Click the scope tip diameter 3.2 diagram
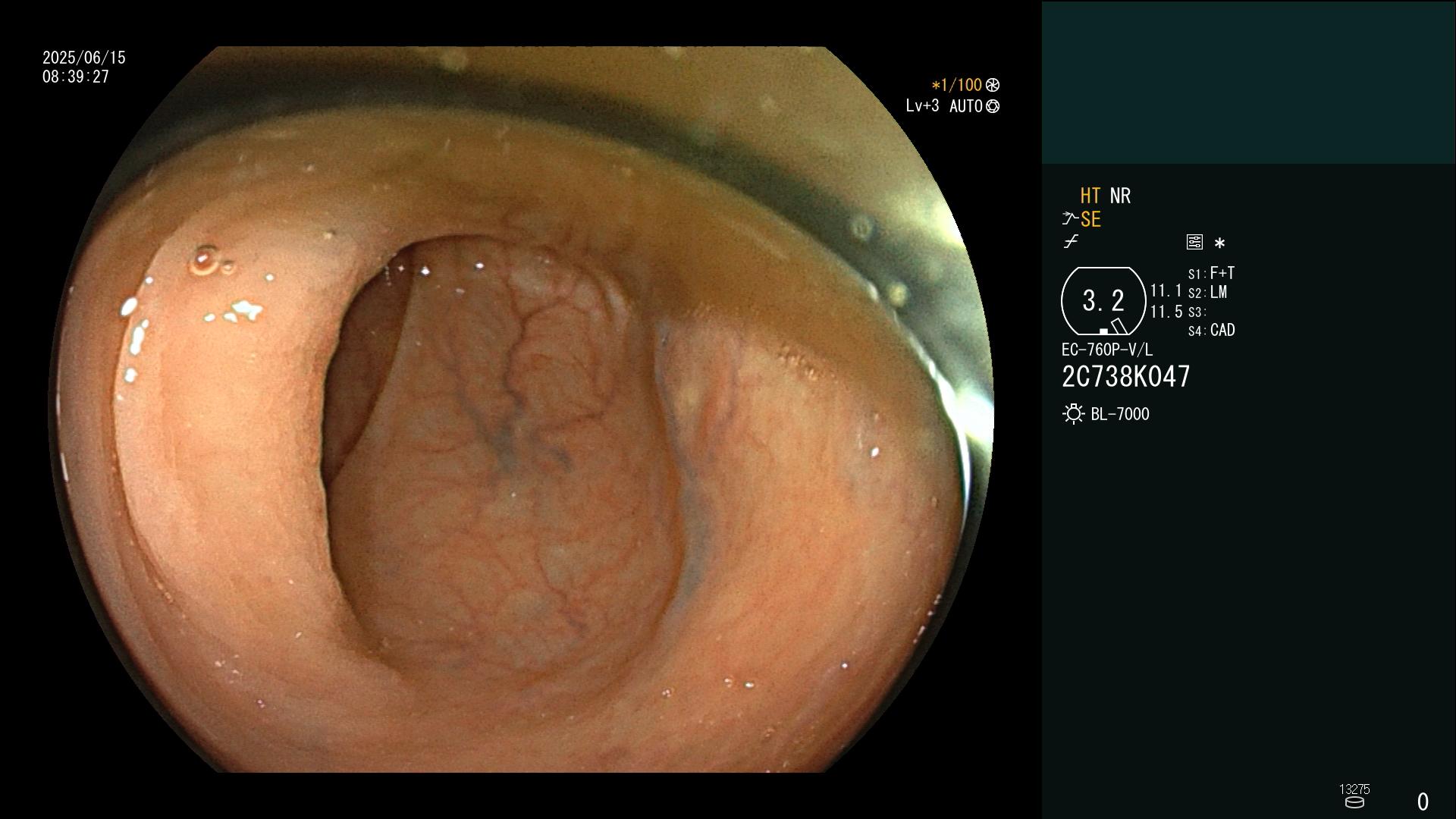Viewport: 1456px width, 819px height. click(1103, 301)
